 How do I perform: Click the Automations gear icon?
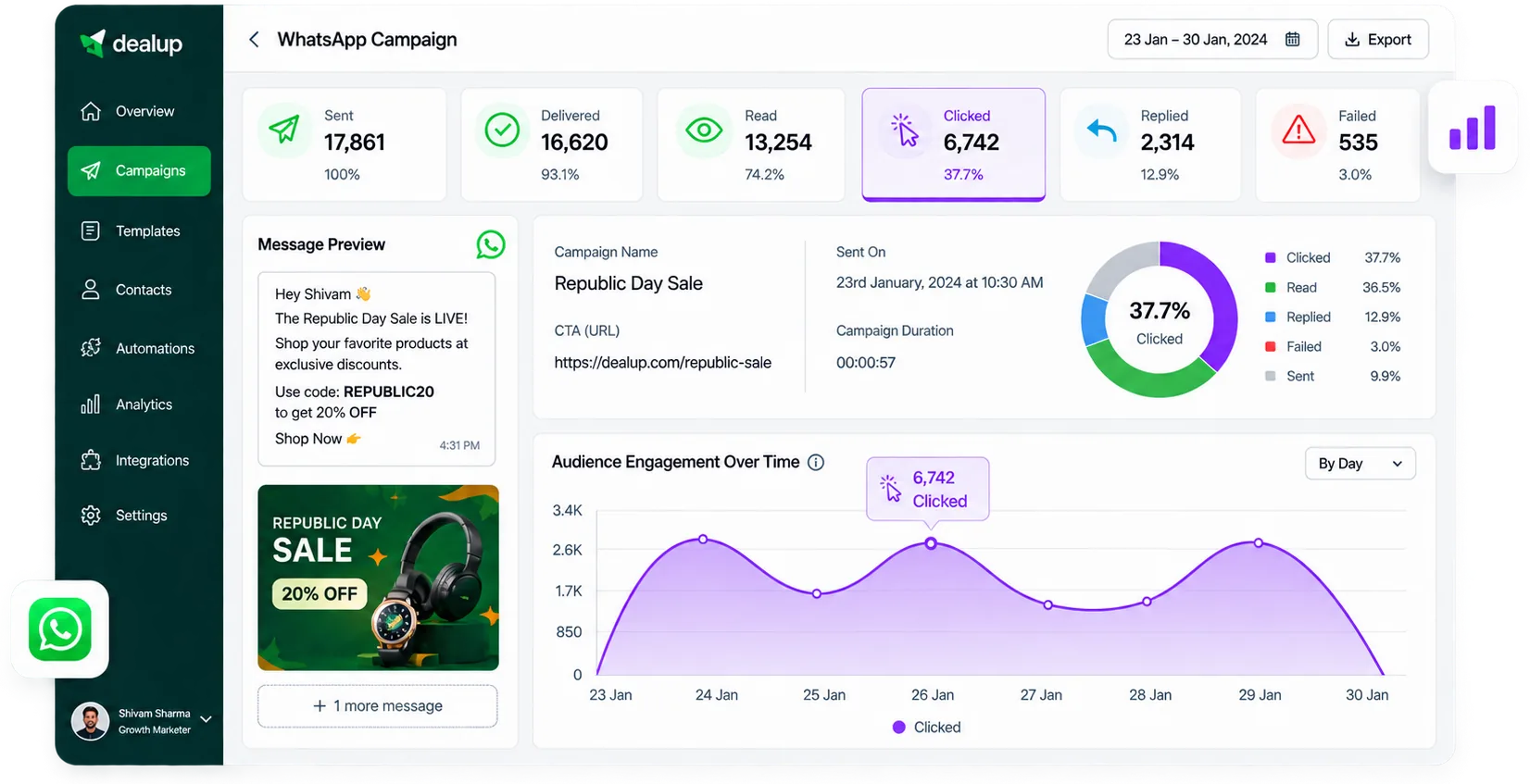pyautogui.click(x=91, y=348)
